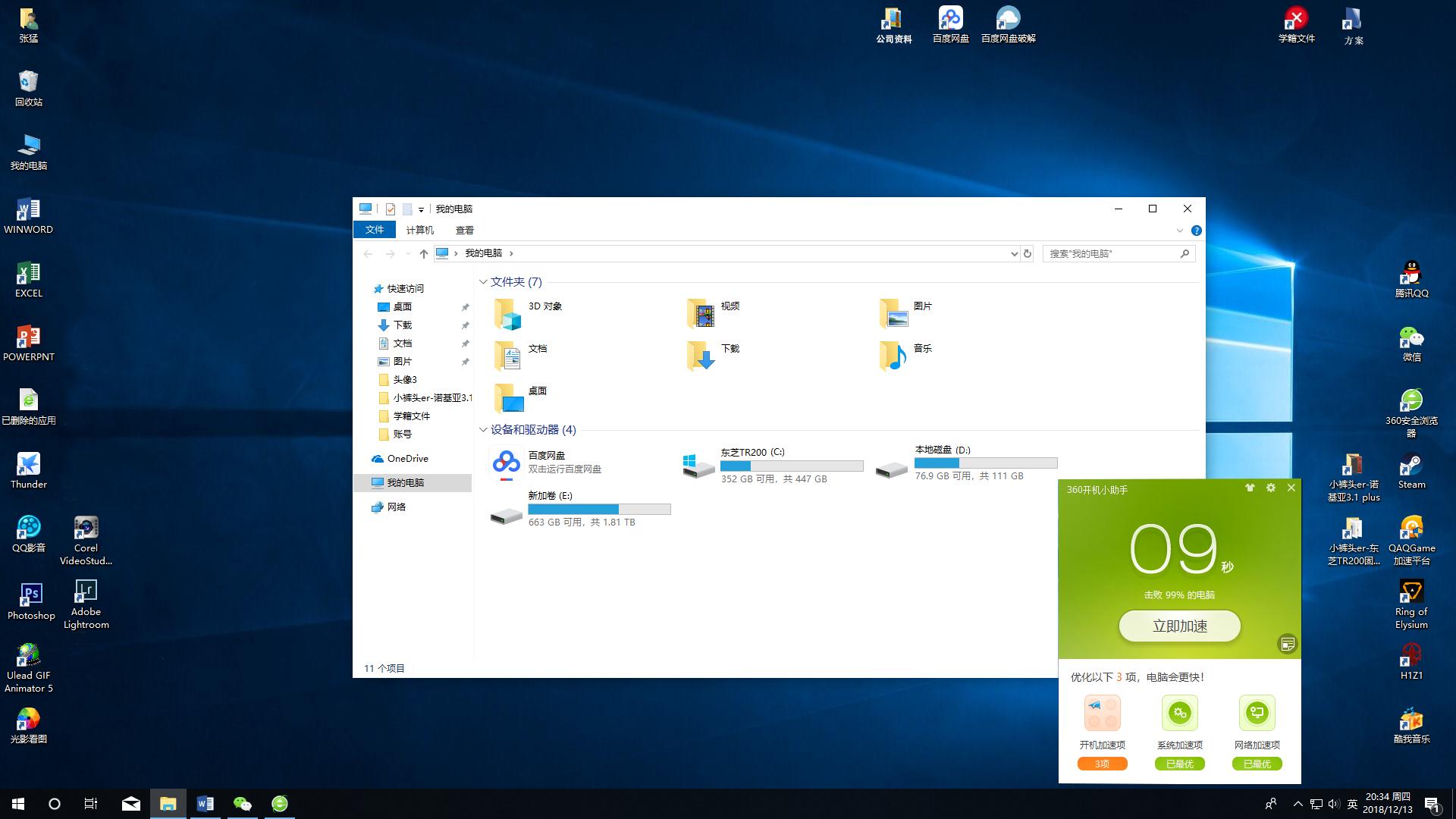This screenshot has width=1456, height=819.
Task: Click 360开机小助手 close button
Action: 1292,489
